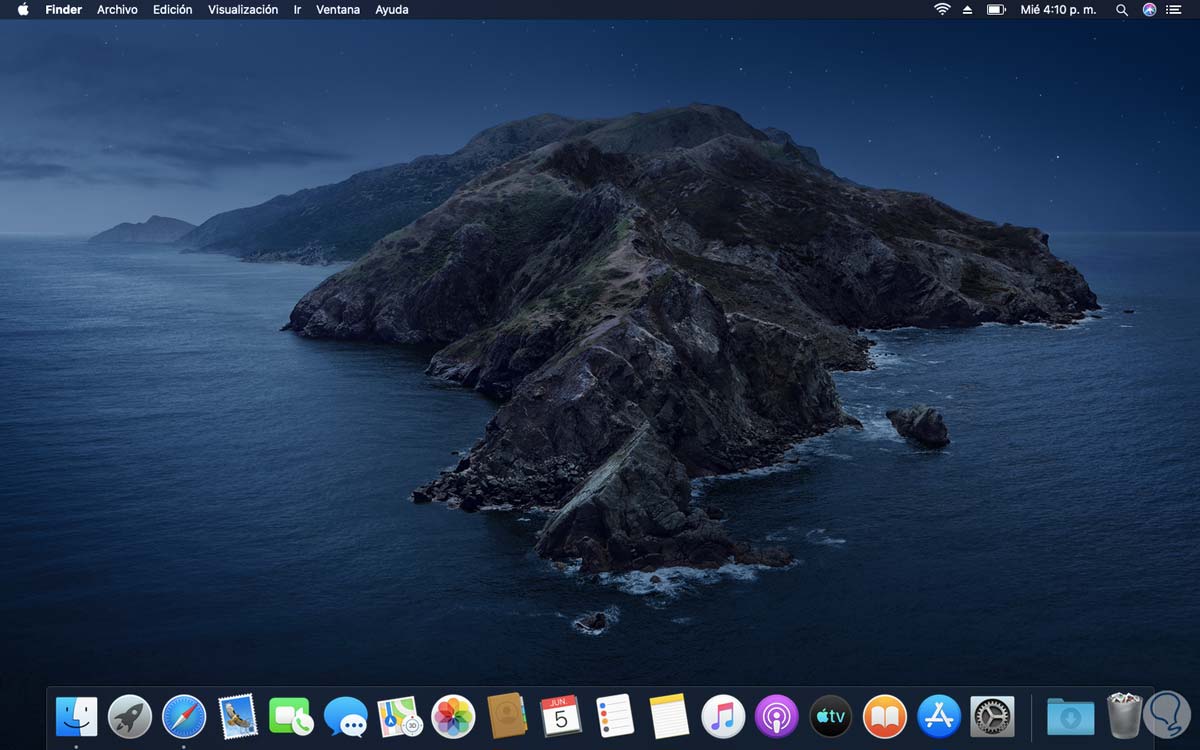Open Launchpad from the Dock
1200x750 pixels.
pyautogui.click(x=130, y=717)
